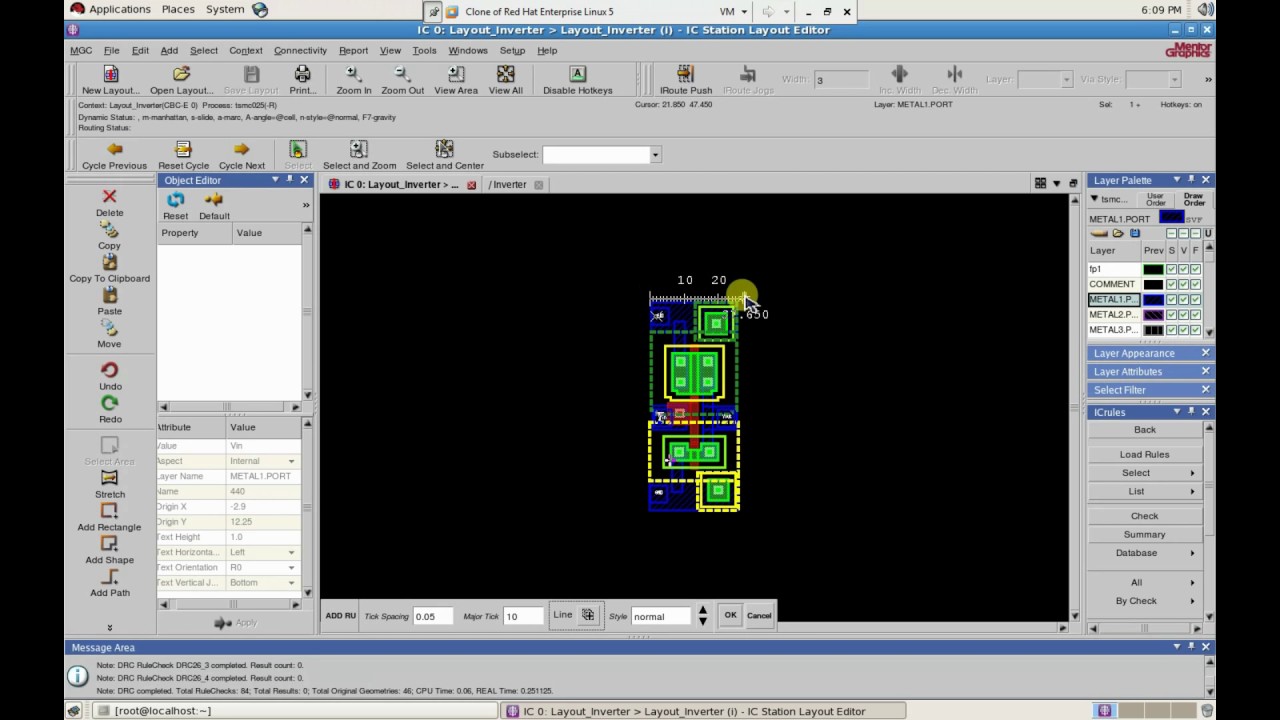Select the Move tool icon

[x=109, y=328]
